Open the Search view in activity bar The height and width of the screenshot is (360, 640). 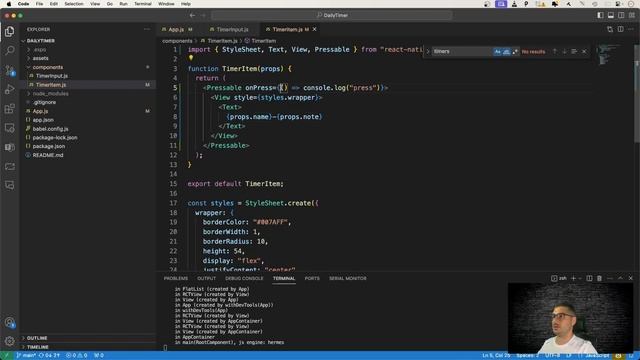[x=9, y=51]
